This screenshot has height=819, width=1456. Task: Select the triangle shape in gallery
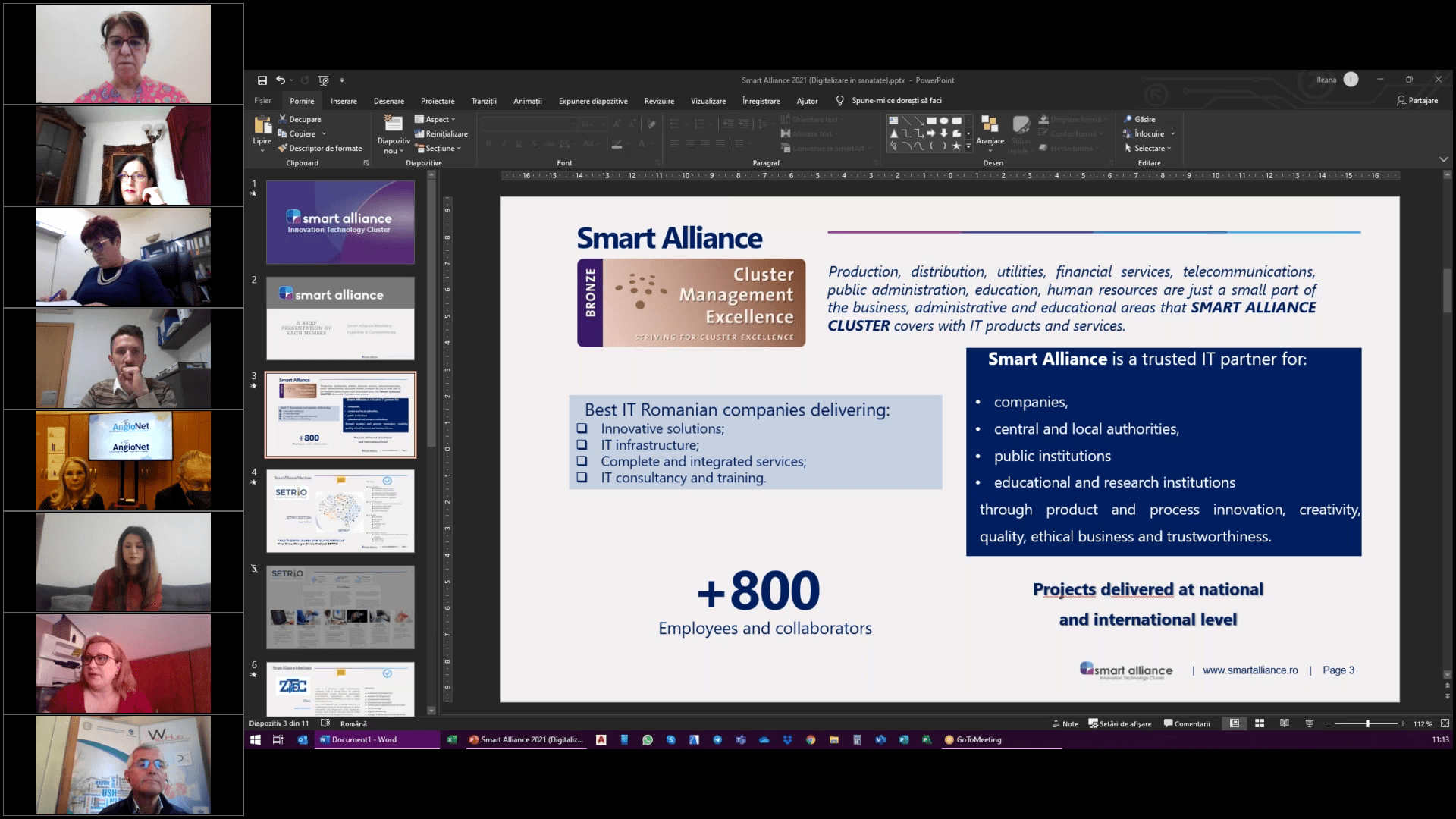coord(893,133)
